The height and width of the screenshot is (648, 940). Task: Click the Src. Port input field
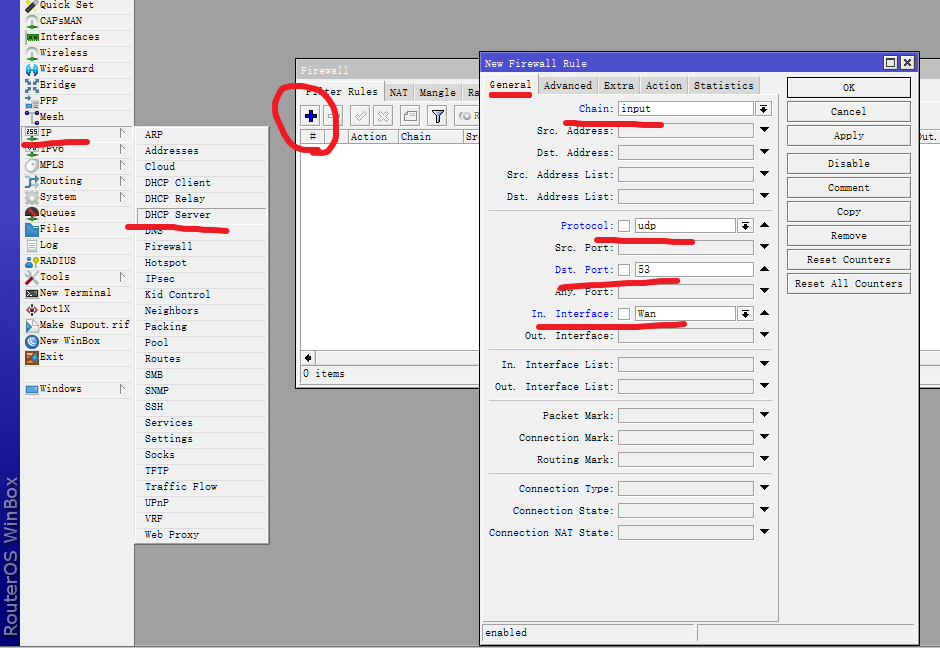[x=686, y=248]
